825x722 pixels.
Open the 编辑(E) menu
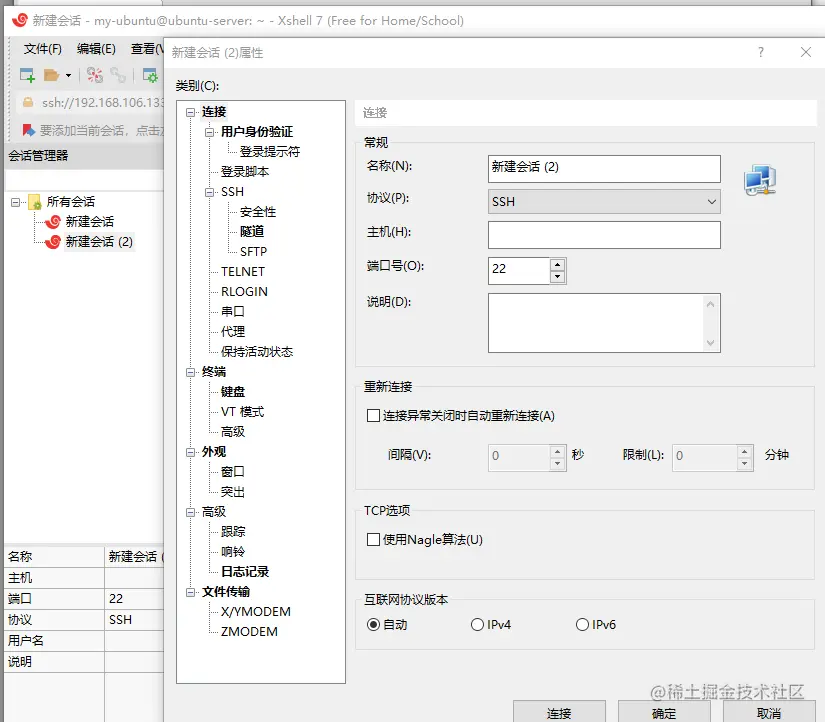tap(96, 49)
